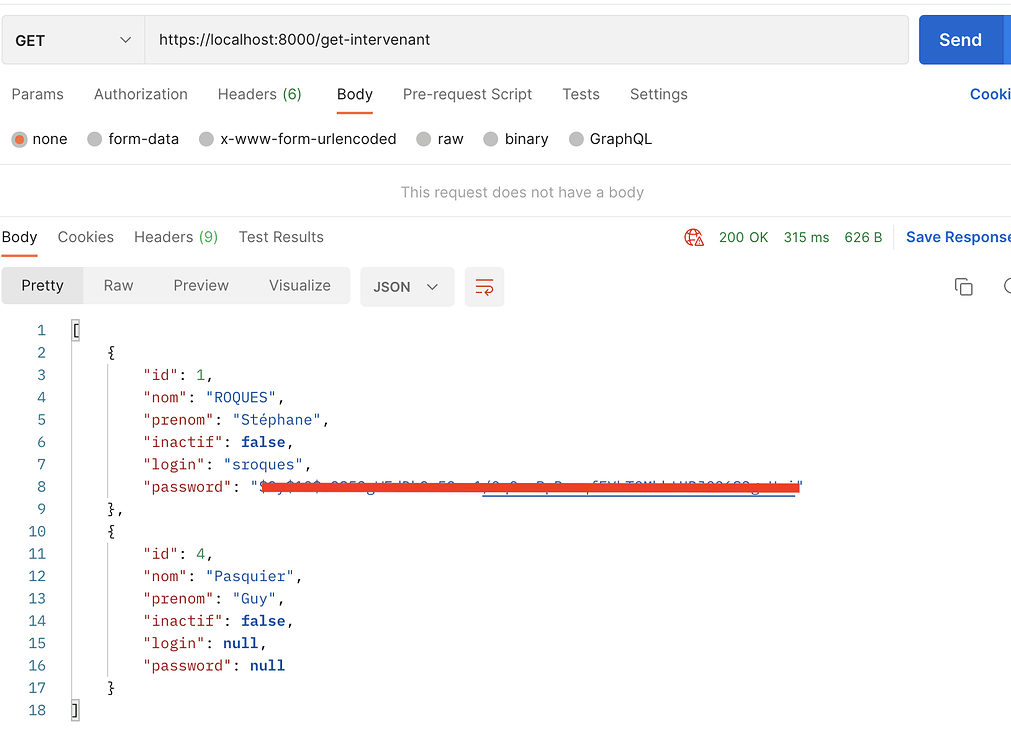Screen dimensions: 1011x750
Task: Copy the response body using the copy icon
Action: point(963,287)
